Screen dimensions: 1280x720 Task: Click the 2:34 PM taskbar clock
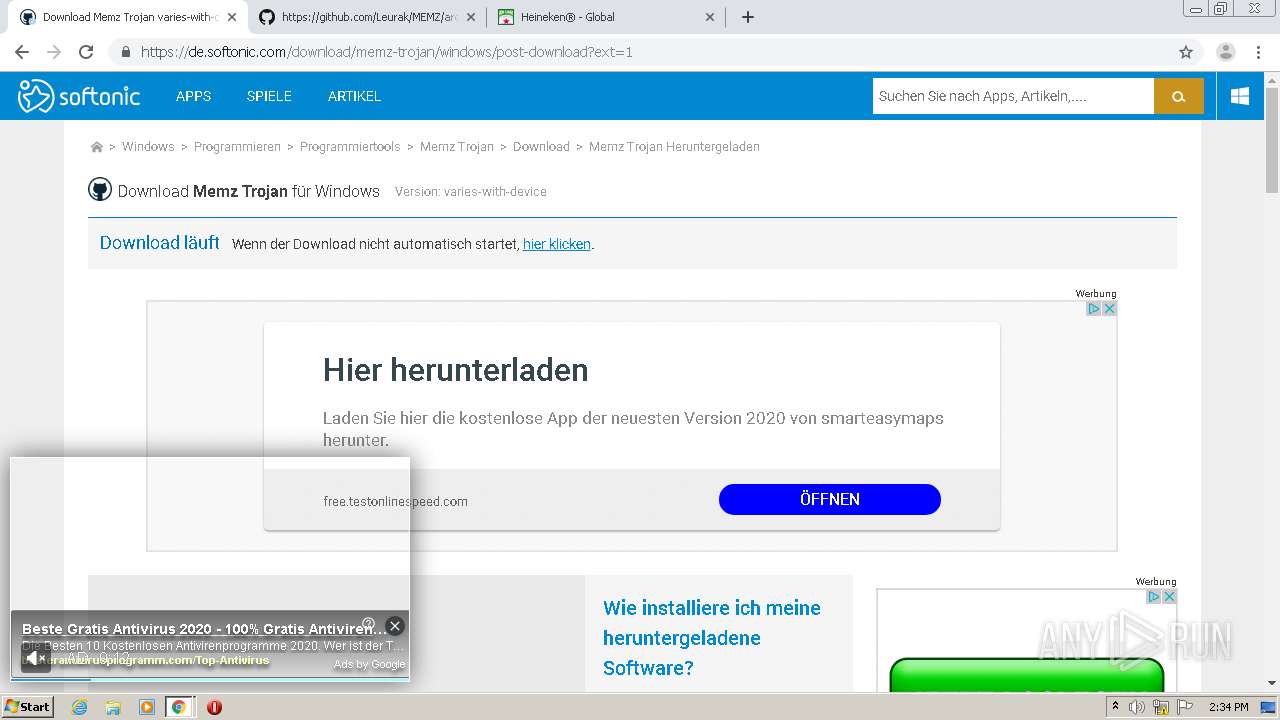pyautogui.click(x=1228, y=707)
